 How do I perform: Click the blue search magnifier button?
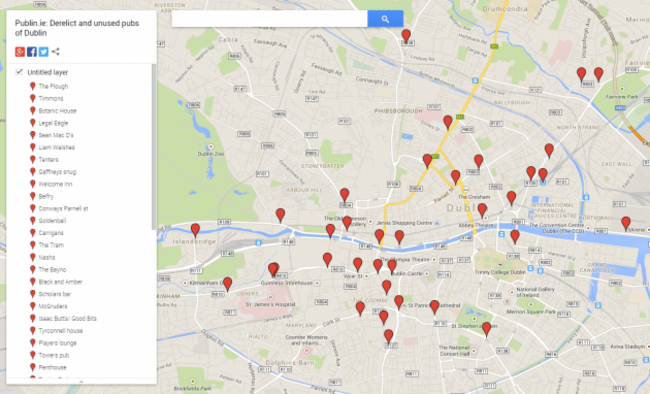point(385,19)
